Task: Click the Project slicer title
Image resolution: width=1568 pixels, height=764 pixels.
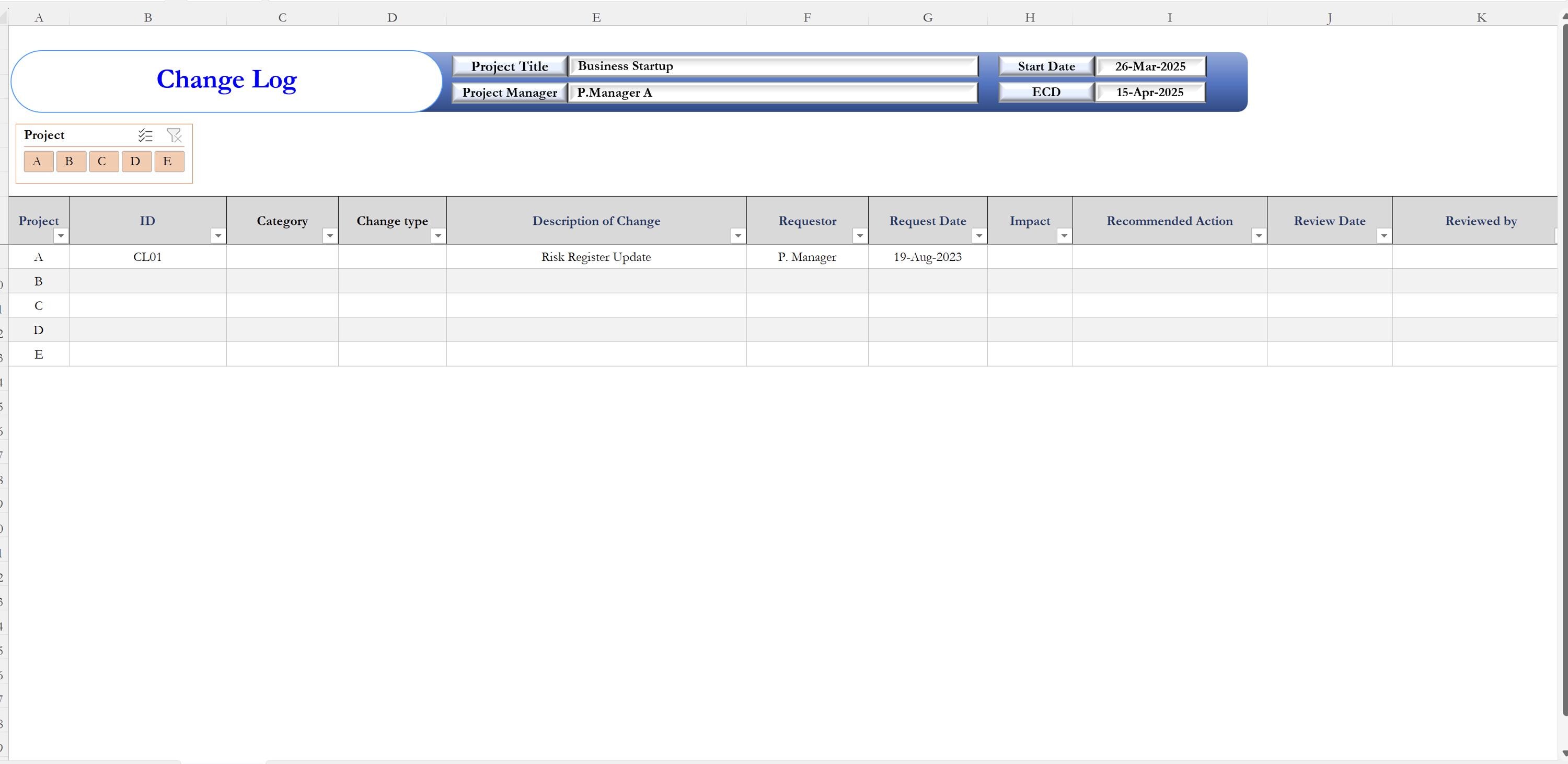Action: tap(44, 135)
